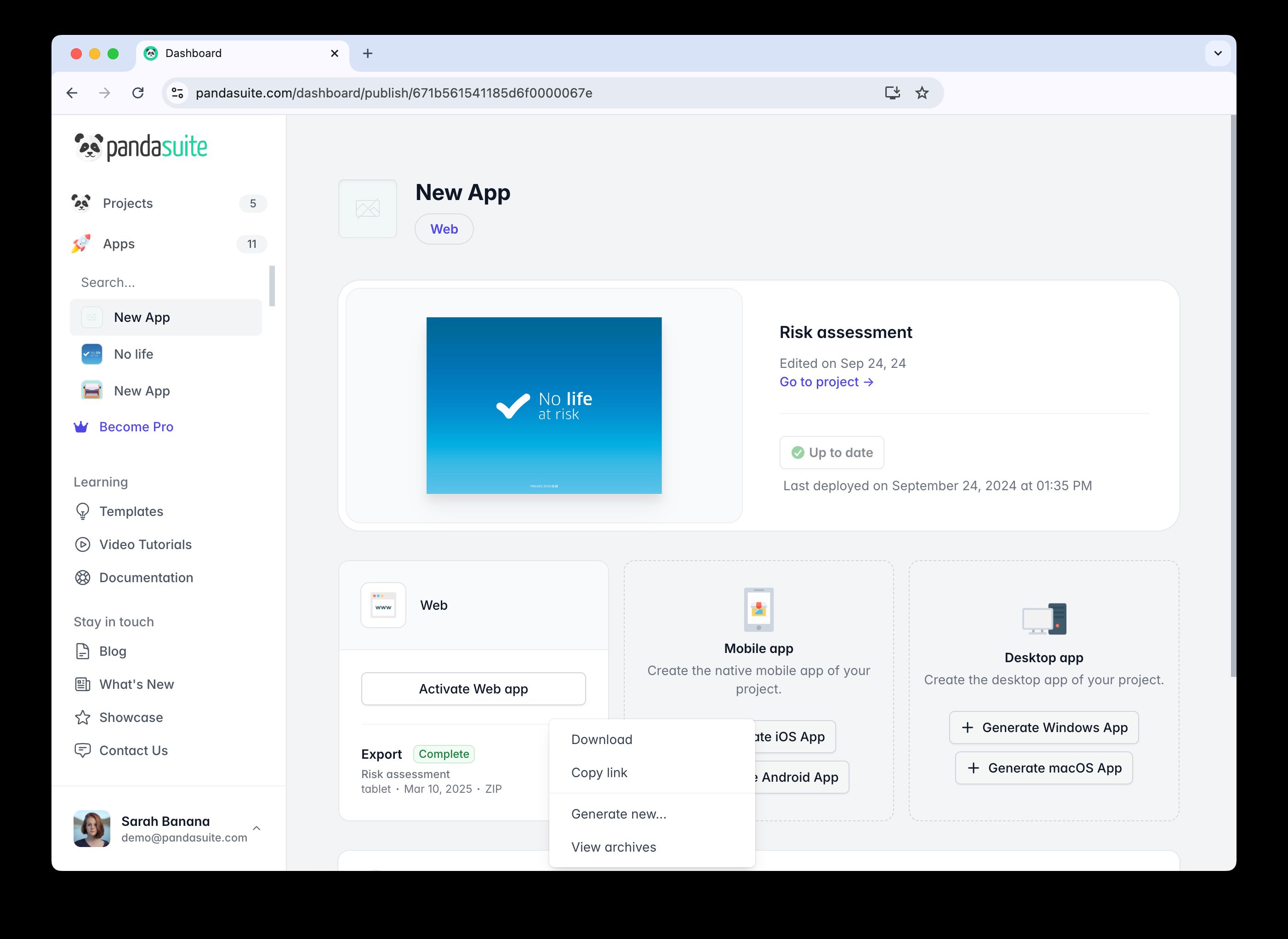The width and height of the screenshot is (1288, 939).
Task: Click the Mobile app phone icon
Action: pyautogui.click(x=758, y=609)
